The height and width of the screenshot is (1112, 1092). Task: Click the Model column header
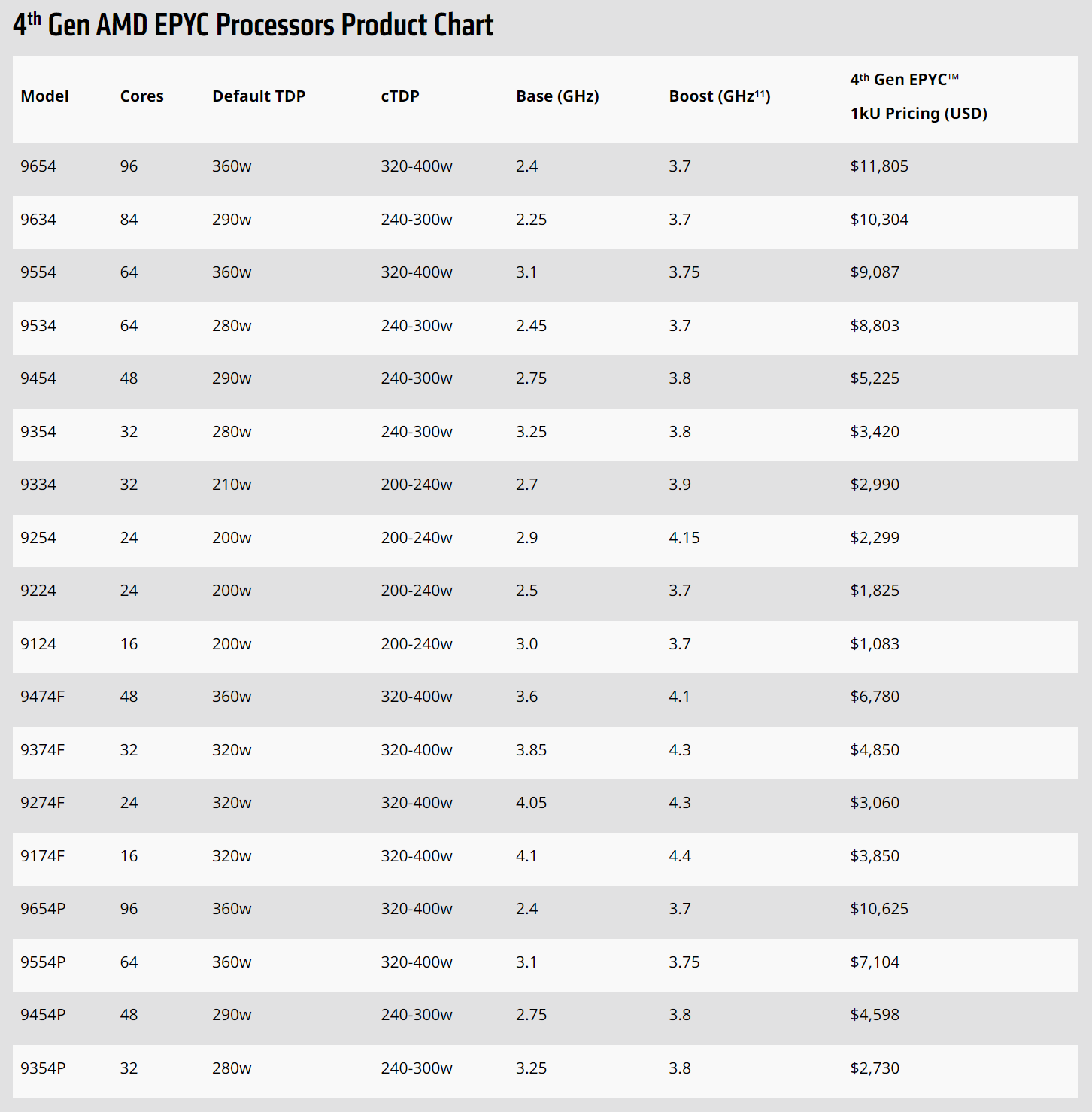[x=44, y=96]
